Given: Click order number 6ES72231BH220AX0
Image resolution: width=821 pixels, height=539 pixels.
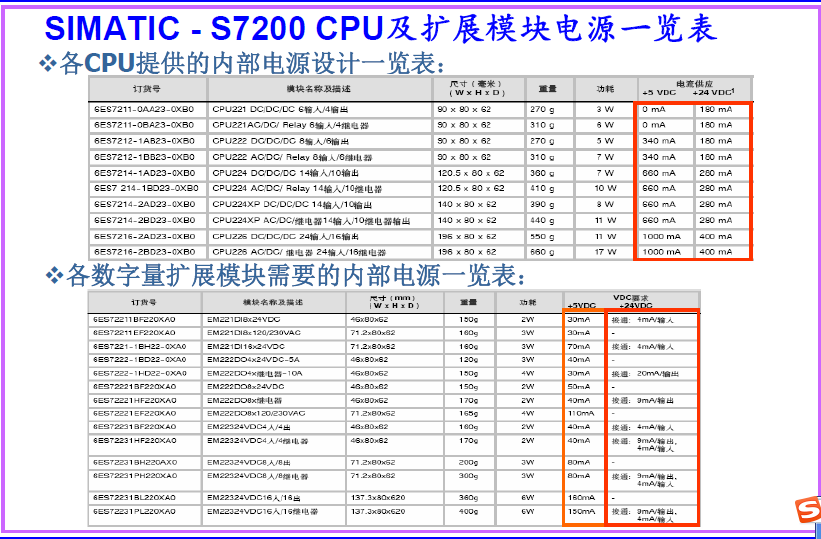Looking at the screenshot, I should coord(135,463).
